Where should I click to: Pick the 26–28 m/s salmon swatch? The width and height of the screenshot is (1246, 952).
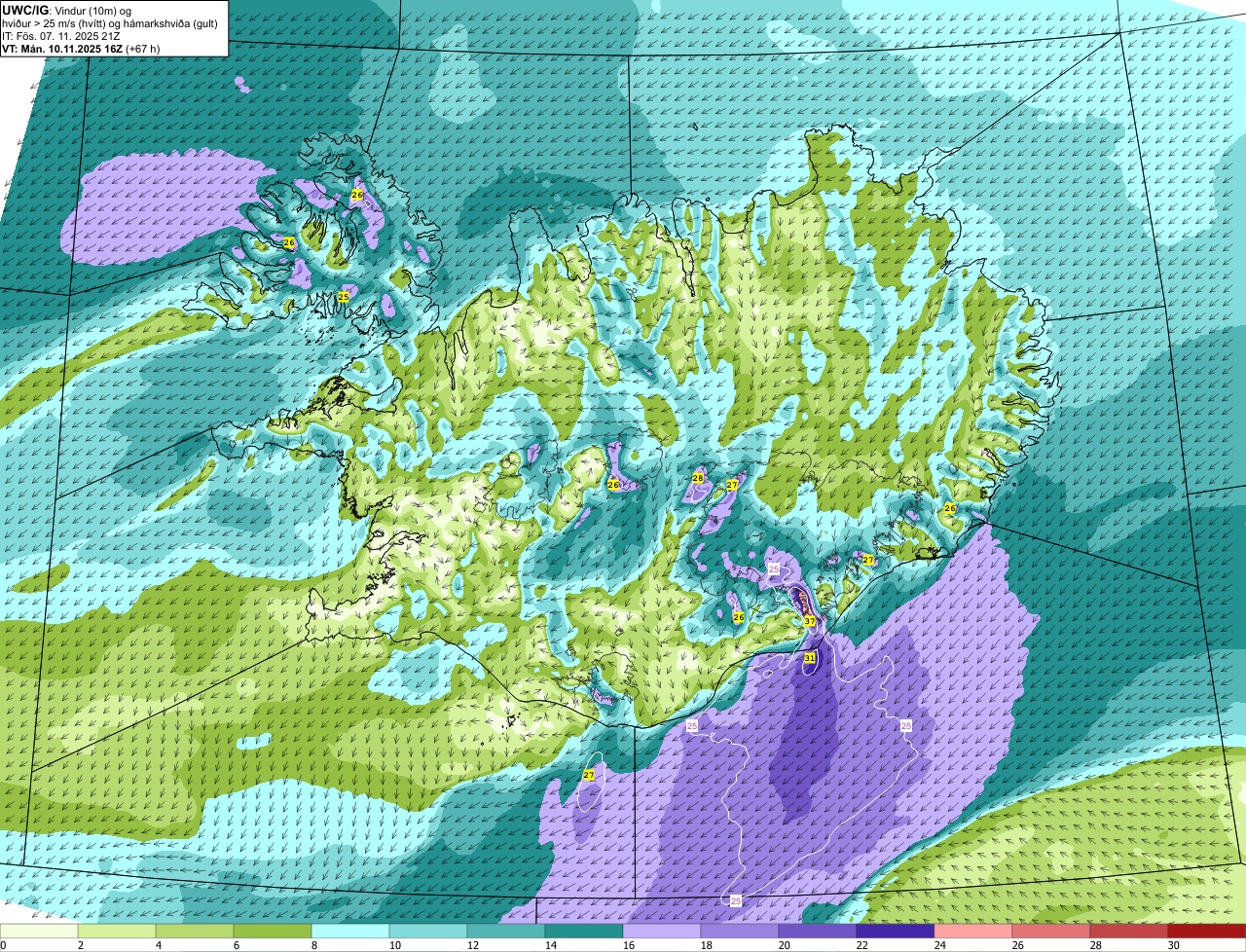(x=1051, y=932)
